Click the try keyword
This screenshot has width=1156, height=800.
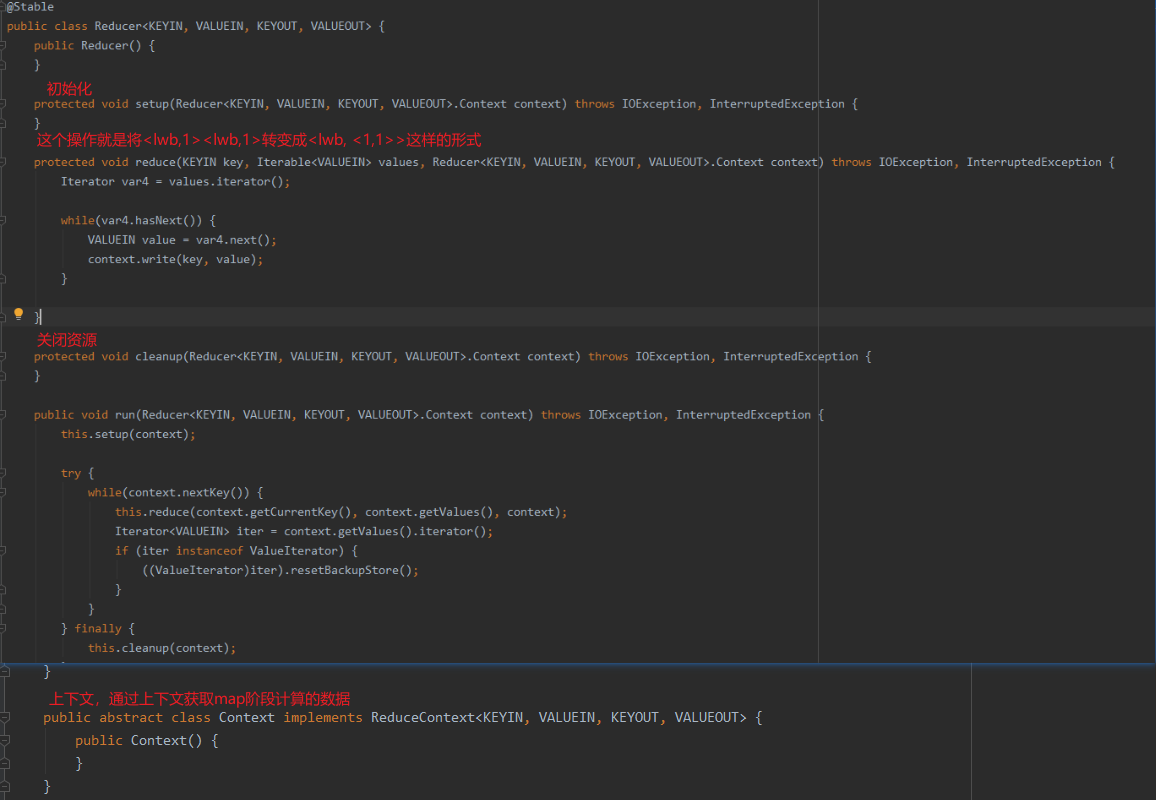(x=71, y=473)
